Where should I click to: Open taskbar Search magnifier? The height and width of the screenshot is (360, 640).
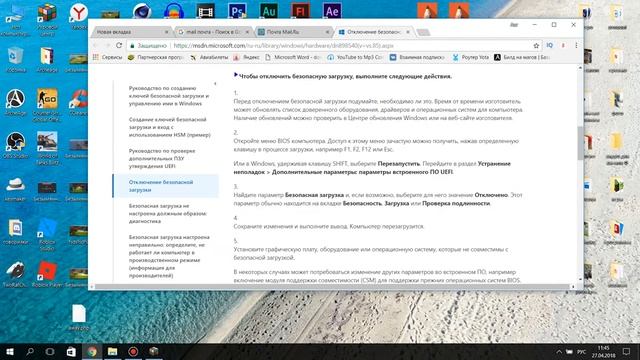(30, 351)
